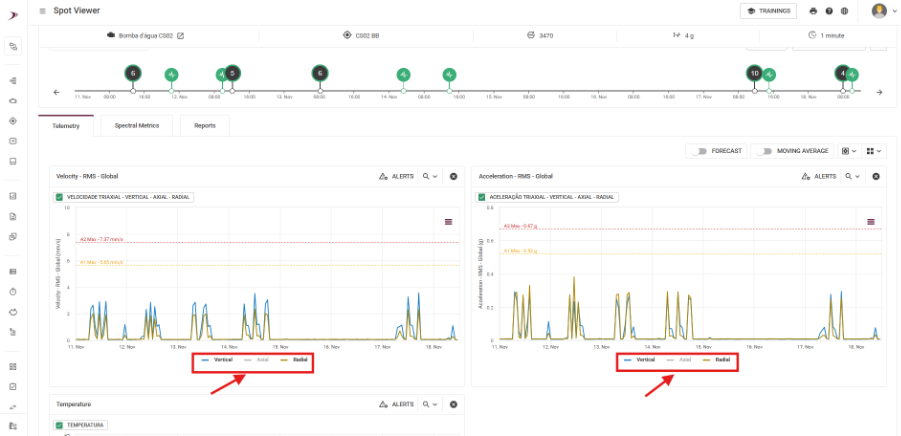Click the globe language icon

click(845, 11)
